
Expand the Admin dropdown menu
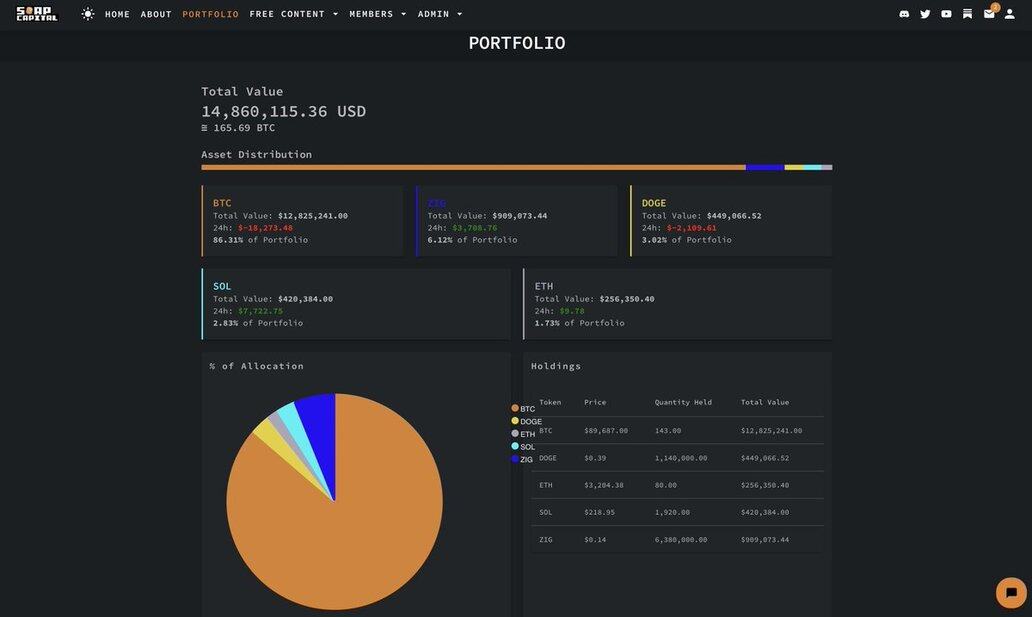pyautogui.click(x=440, y=14)
